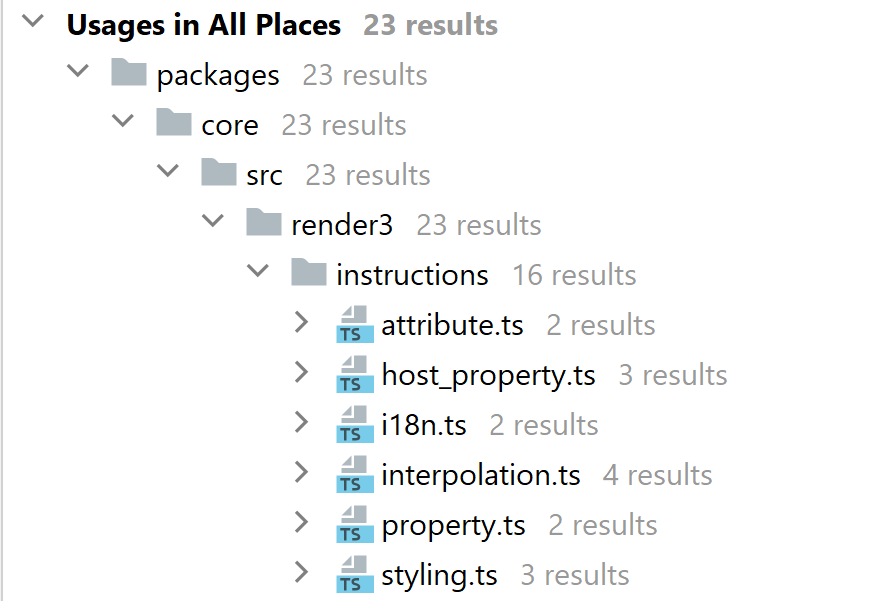
Task: Collapse the src folder chevron
Action: click(168, 171)
